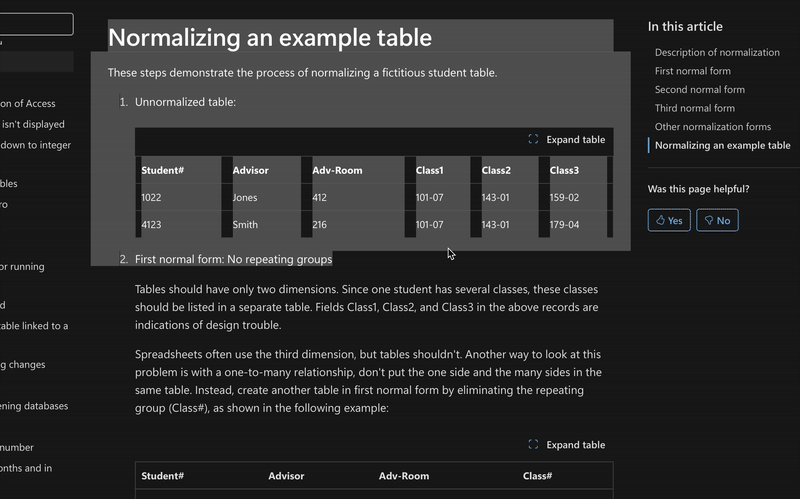Click the thumbs-down icon for No
This screenshot has height=499, width=800.
point(708,220)
